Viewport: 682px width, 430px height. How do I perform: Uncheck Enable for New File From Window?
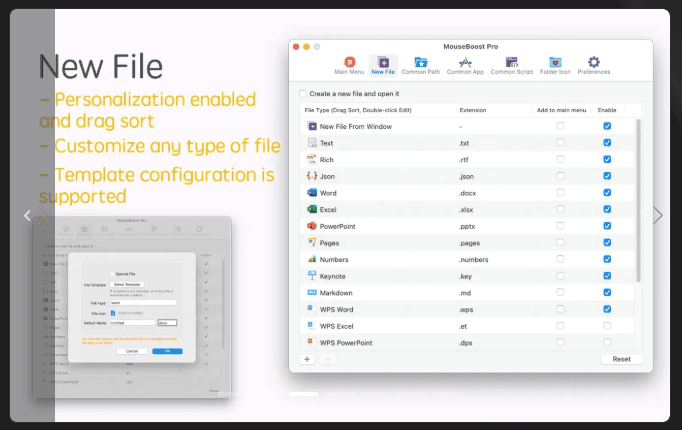click(607, 126)
